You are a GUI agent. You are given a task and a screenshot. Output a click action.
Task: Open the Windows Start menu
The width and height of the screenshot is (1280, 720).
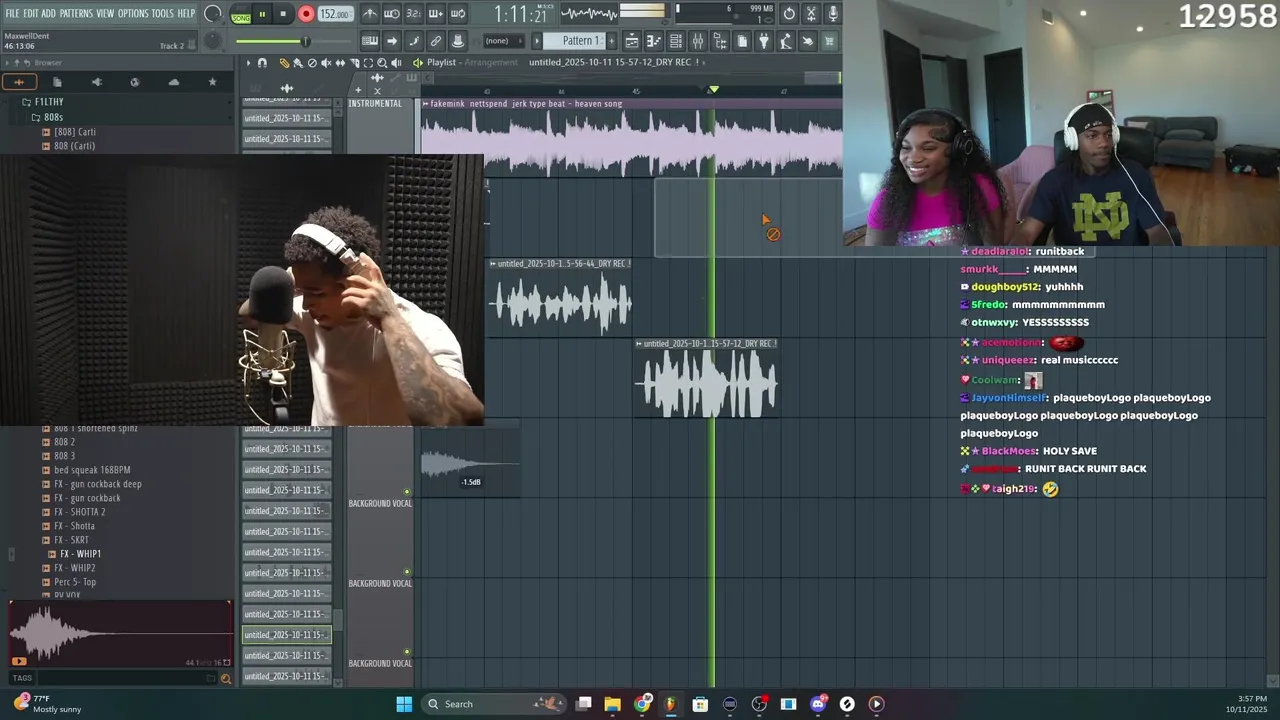tap(404, 704)
